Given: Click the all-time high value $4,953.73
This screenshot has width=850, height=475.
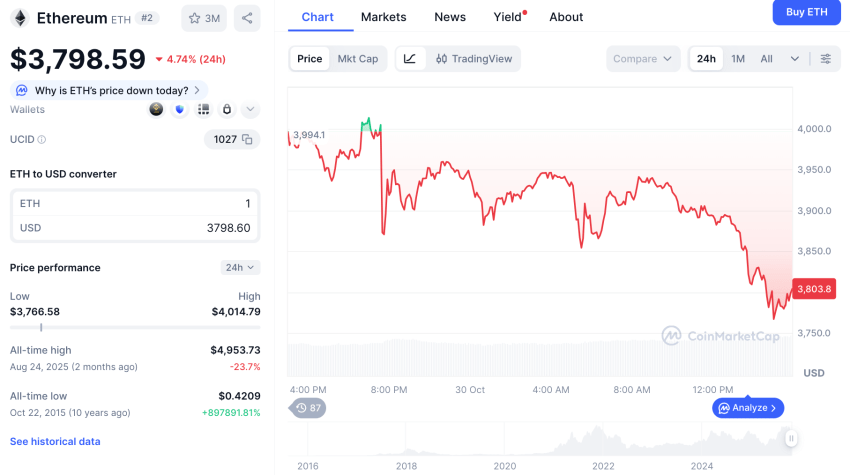Looking at the screenshot, I should [x=235, y=350].
